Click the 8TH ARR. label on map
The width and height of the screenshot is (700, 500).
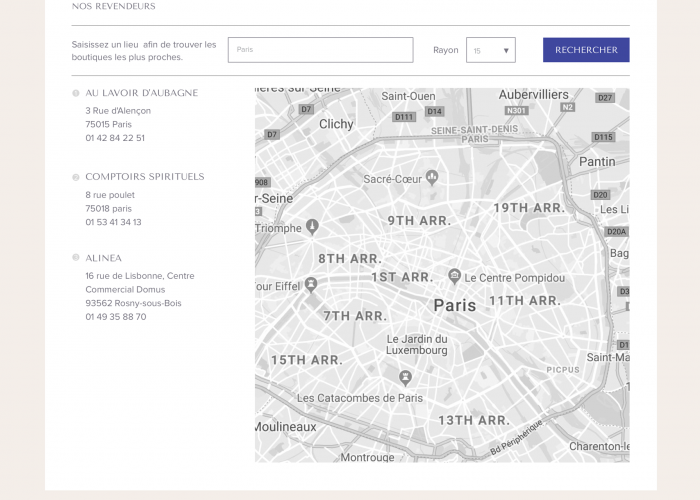pyautogui.click(x=350, y=258)
